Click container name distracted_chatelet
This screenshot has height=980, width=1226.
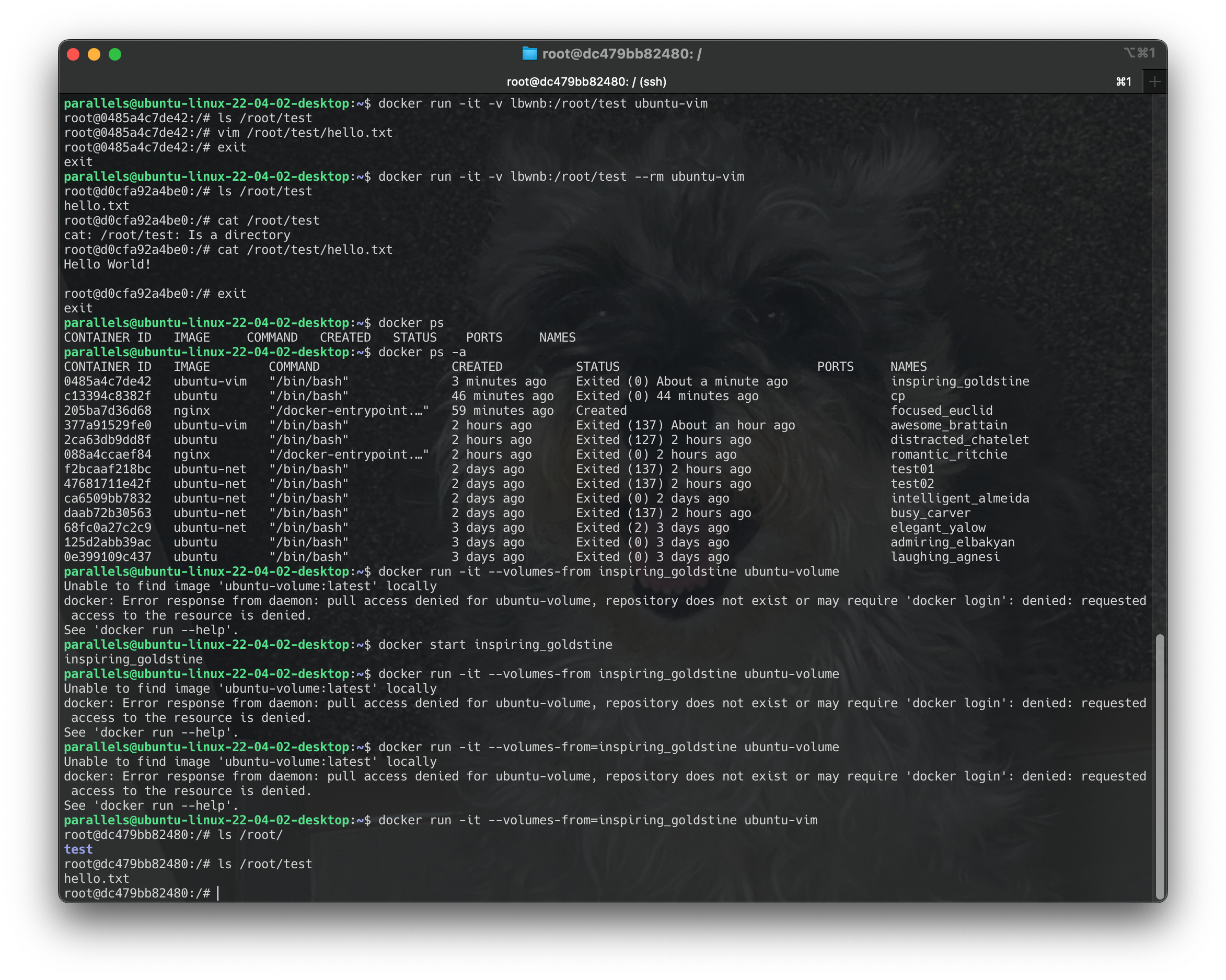click(960, 439)
